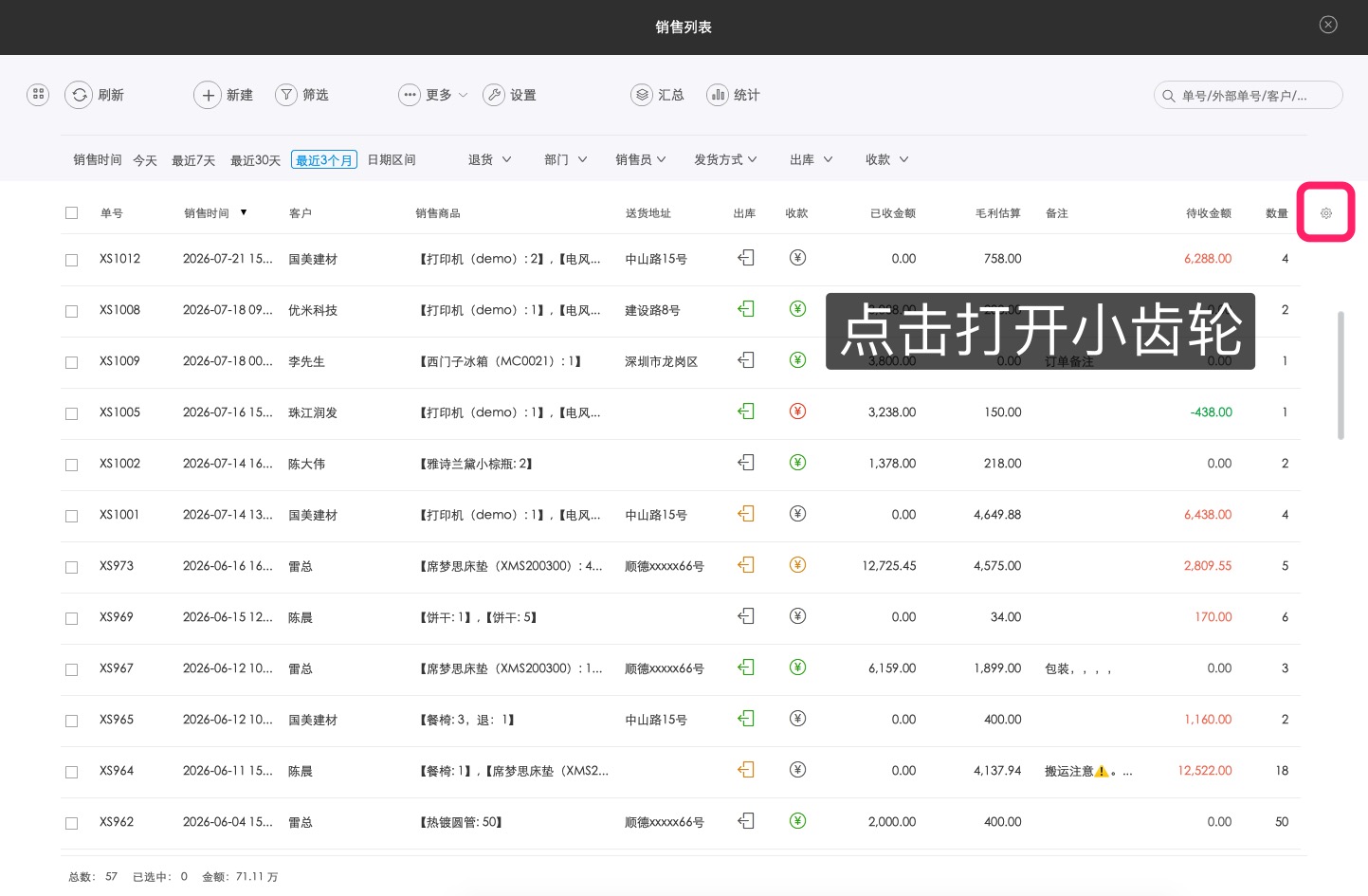
Task: Click the 新建 plus icon
Action: [208, 95]
